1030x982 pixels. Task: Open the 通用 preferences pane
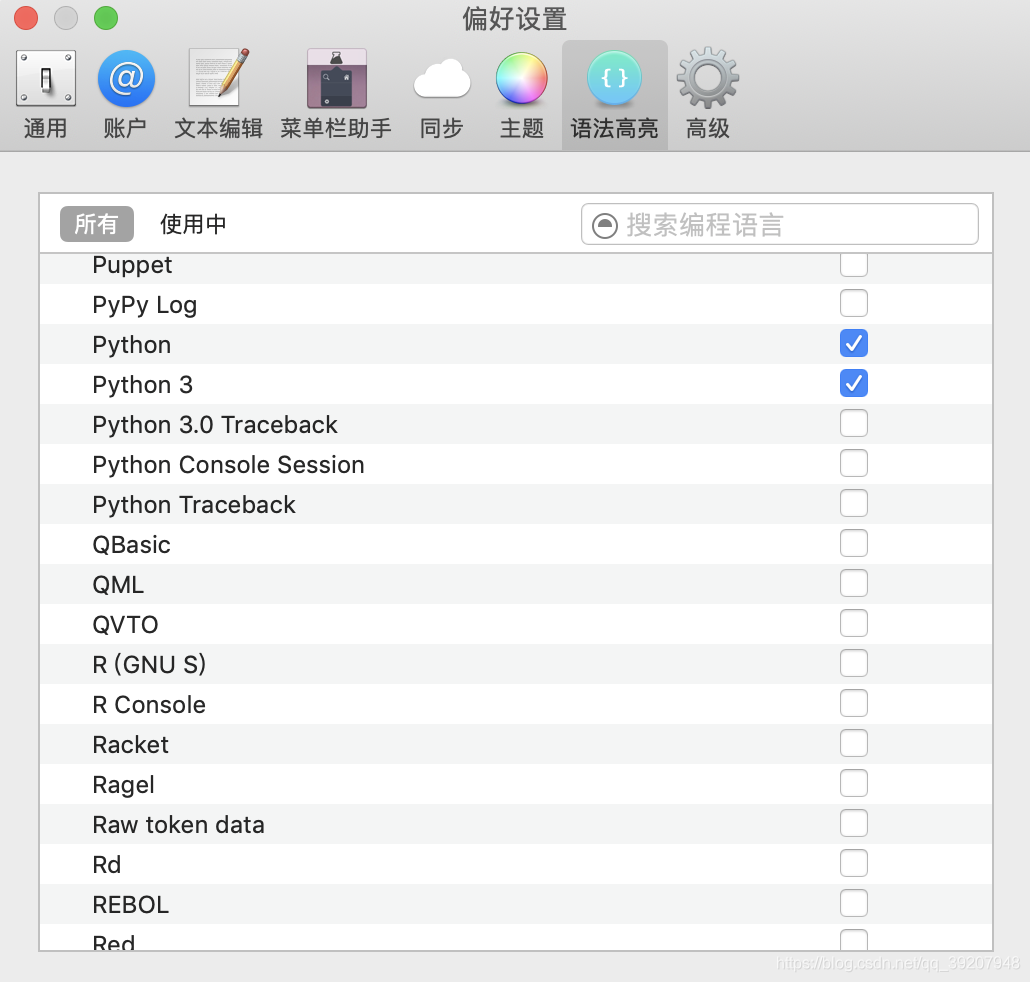pos(45,90)
